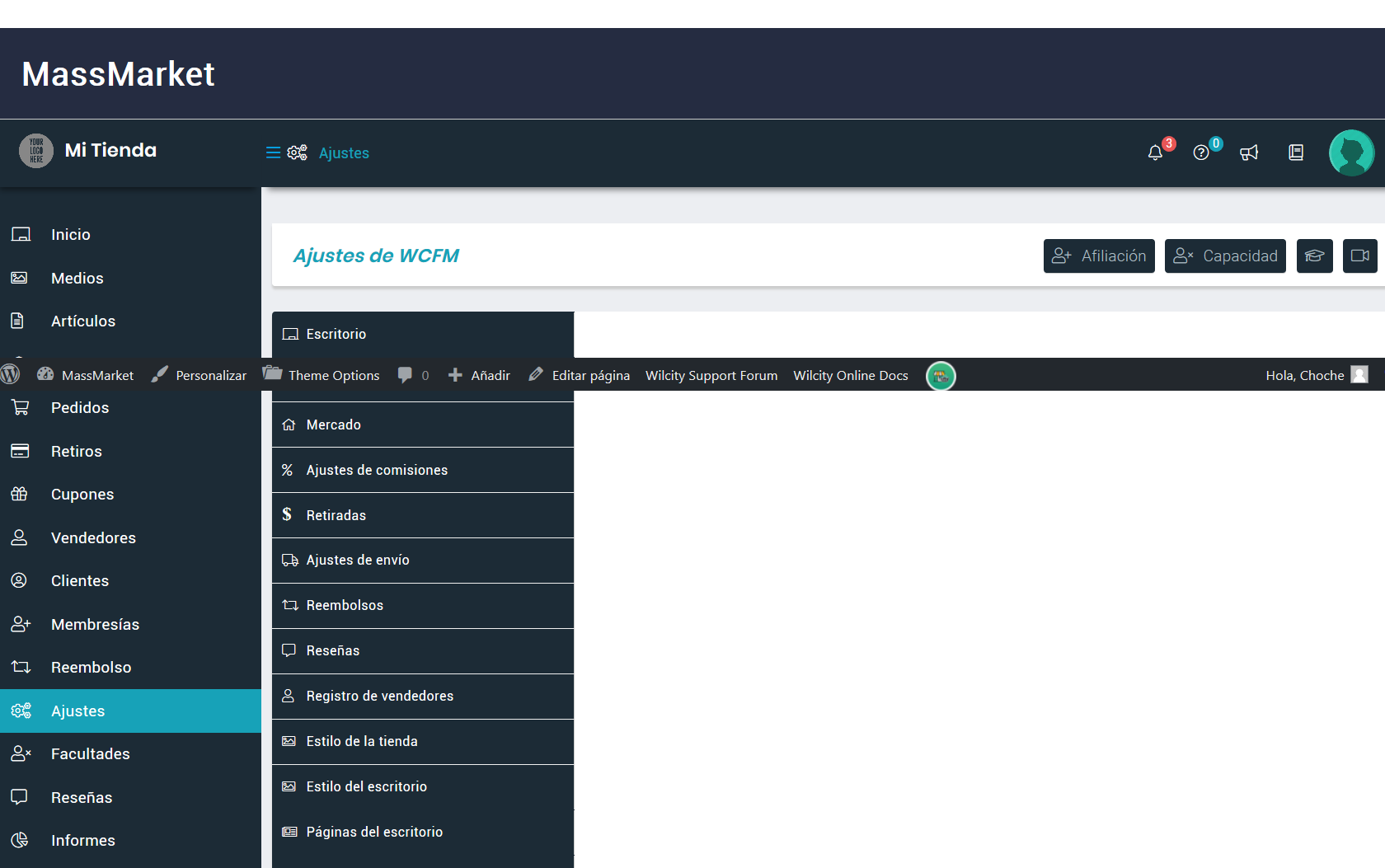Toggle the hamburger sidebar menu
This screenshot has width=1385, height=868.
273,152
